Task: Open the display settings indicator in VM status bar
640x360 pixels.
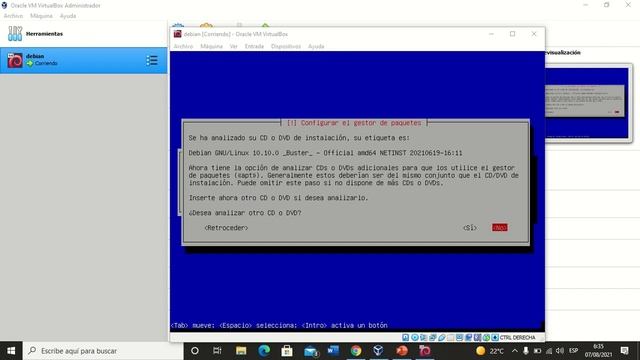Action: click(459, 338)
